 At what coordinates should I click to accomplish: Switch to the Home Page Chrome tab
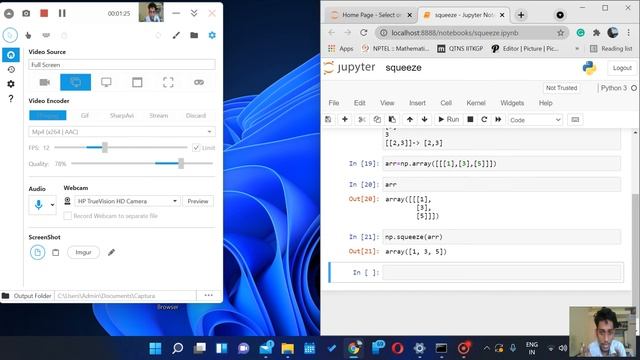pyautogui.click(x=371, y=15)
